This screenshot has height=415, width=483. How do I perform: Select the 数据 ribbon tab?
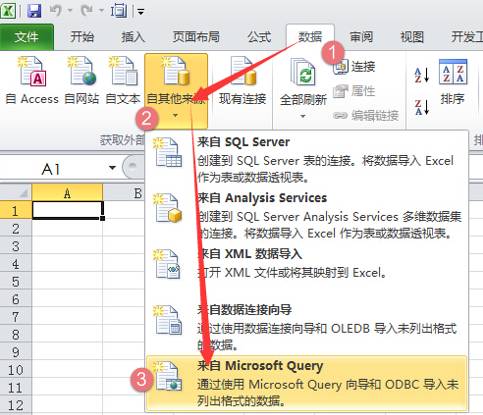click(x=310, y=37)
